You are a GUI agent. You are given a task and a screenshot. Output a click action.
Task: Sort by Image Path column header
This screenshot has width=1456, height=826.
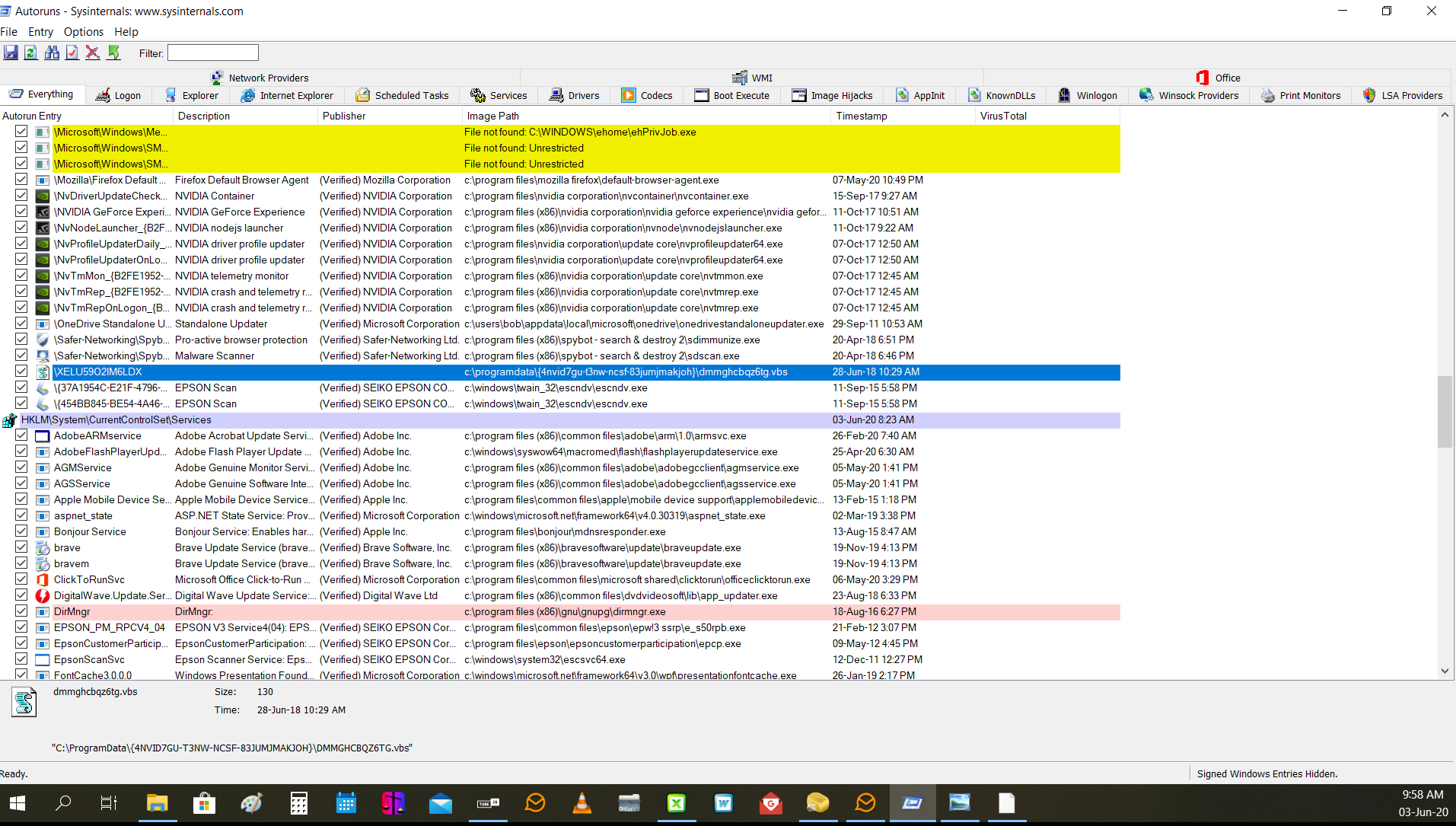646,116
